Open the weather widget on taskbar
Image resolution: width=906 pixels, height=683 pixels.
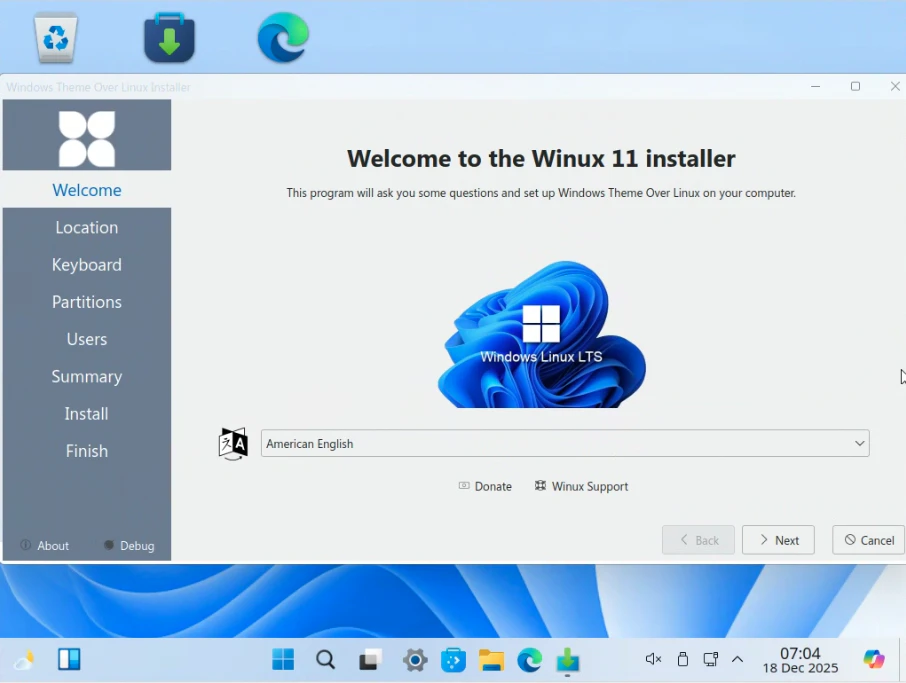[x=24, y=660]
